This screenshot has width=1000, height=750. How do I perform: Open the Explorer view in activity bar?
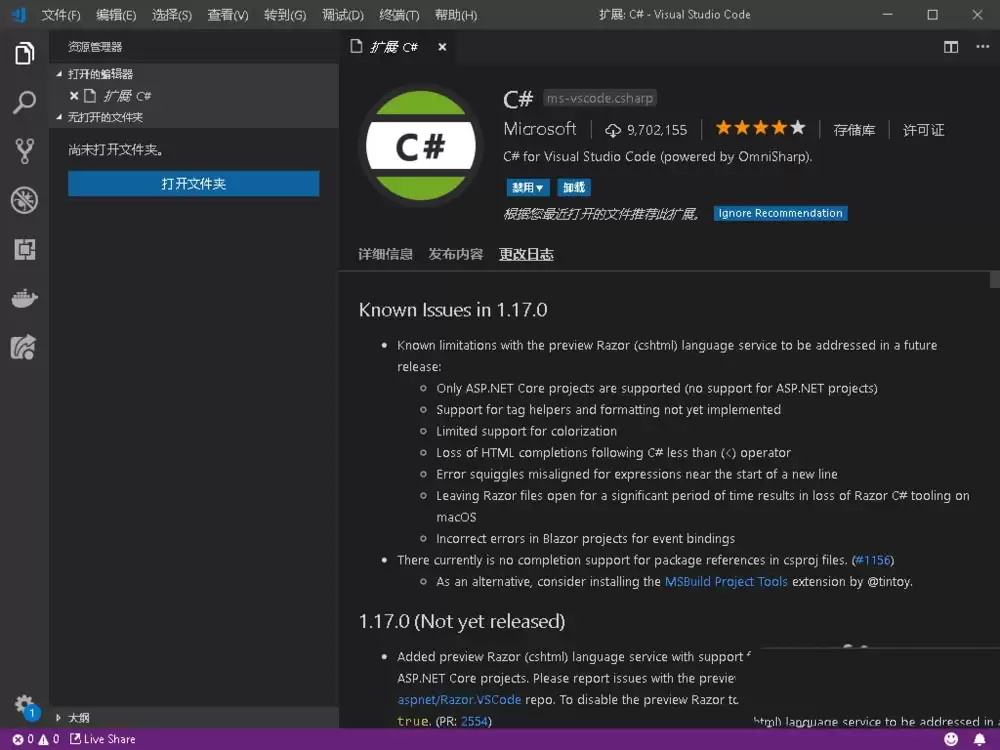point(24,54)
